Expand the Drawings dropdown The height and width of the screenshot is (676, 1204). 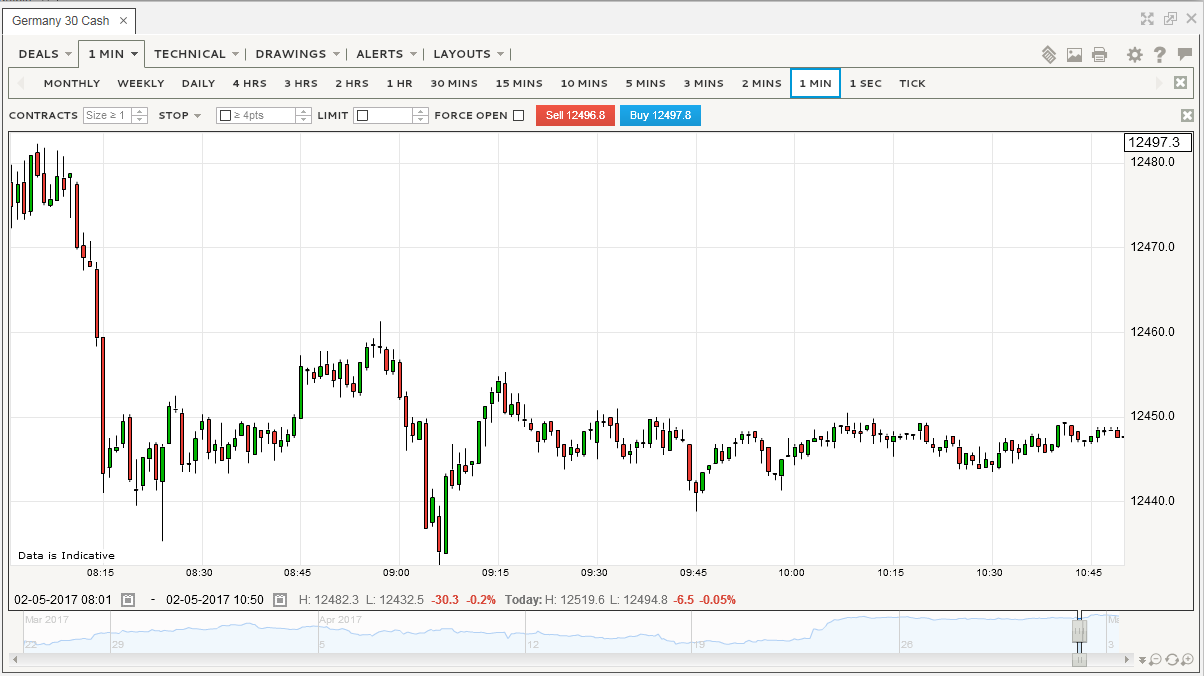coord(297,54)
